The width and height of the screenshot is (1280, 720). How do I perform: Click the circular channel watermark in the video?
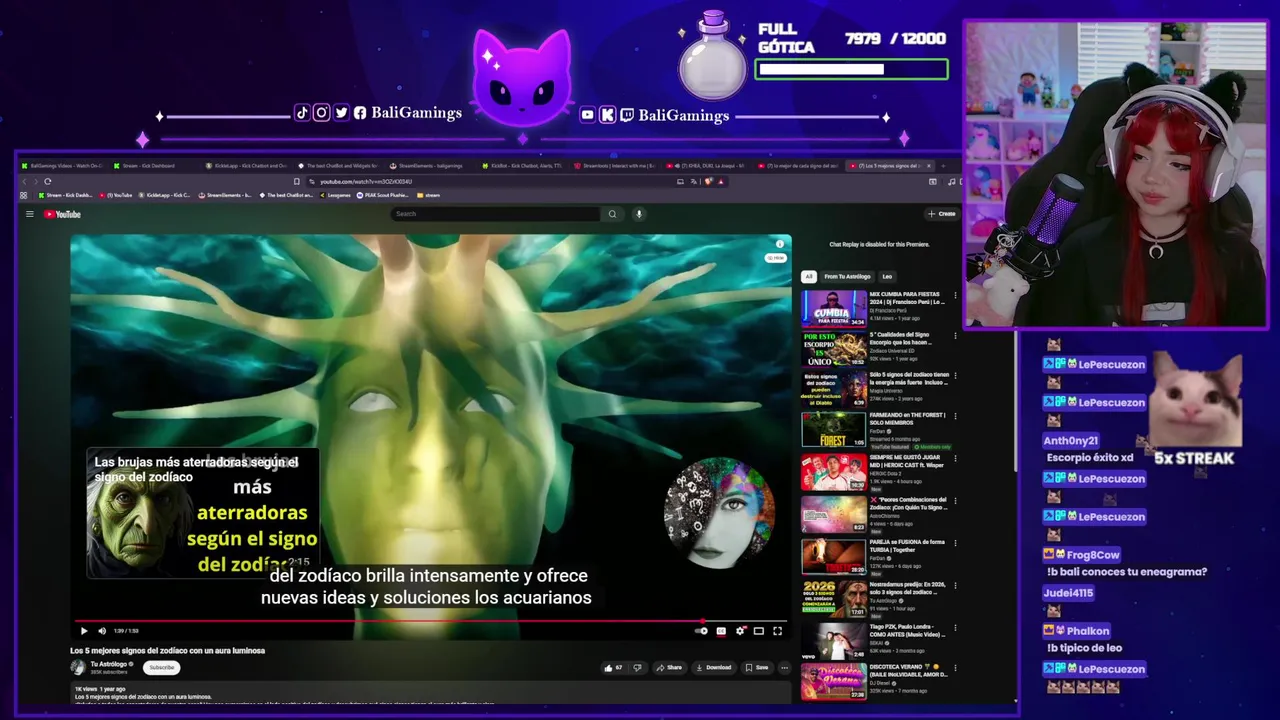tap(720, 513)
